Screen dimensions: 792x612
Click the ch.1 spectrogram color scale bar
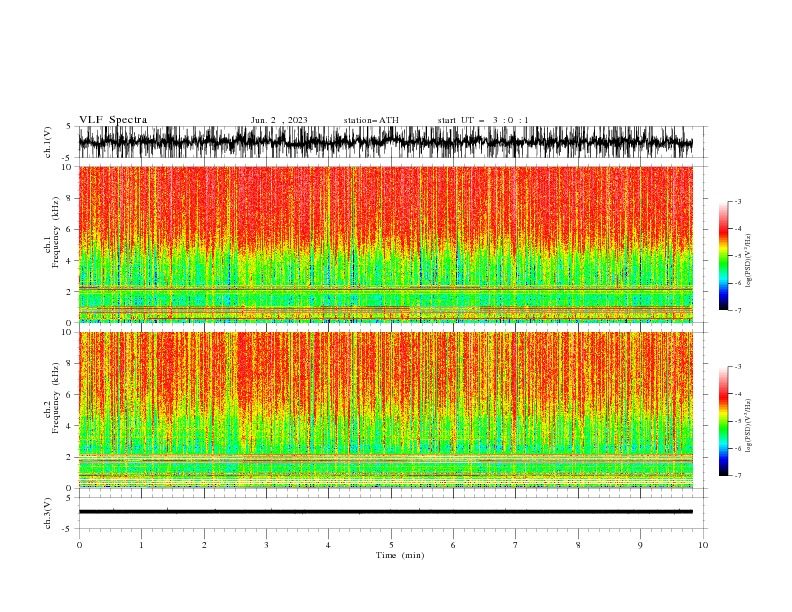point(723,256)
